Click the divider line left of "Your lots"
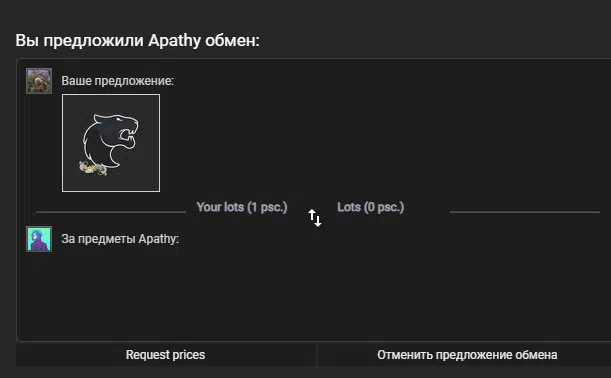Viewport: 611px width, 378px height. (111, 212)
